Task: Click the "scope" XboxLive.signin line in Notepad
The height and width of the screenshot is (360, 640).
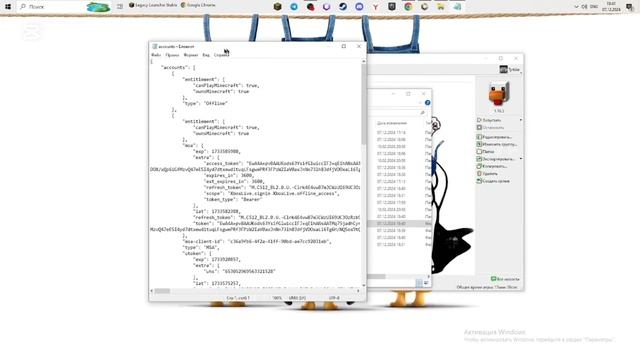Action: [x=271, y=193]
